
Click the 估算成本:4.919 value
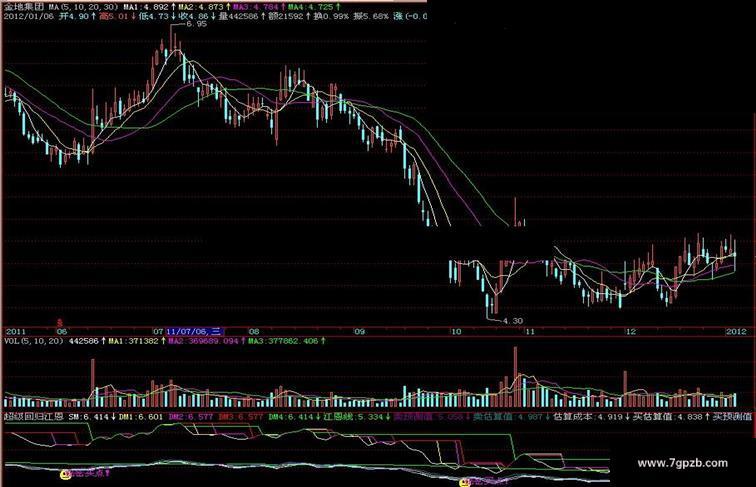pyautogui.click(x=589, y=416)
